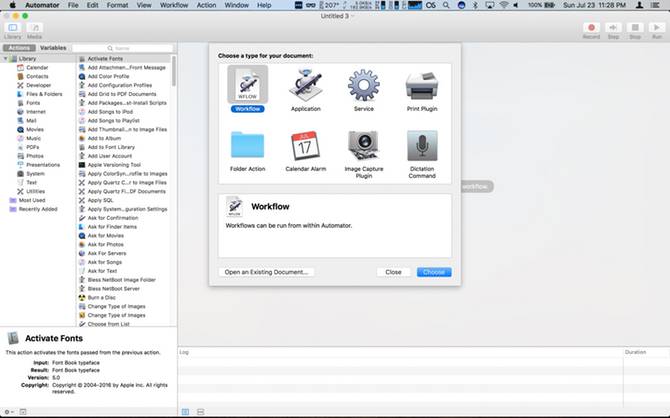Click the Run toolbar button
Viewport: 670px width, 418px height.
[x=657, y=30]
